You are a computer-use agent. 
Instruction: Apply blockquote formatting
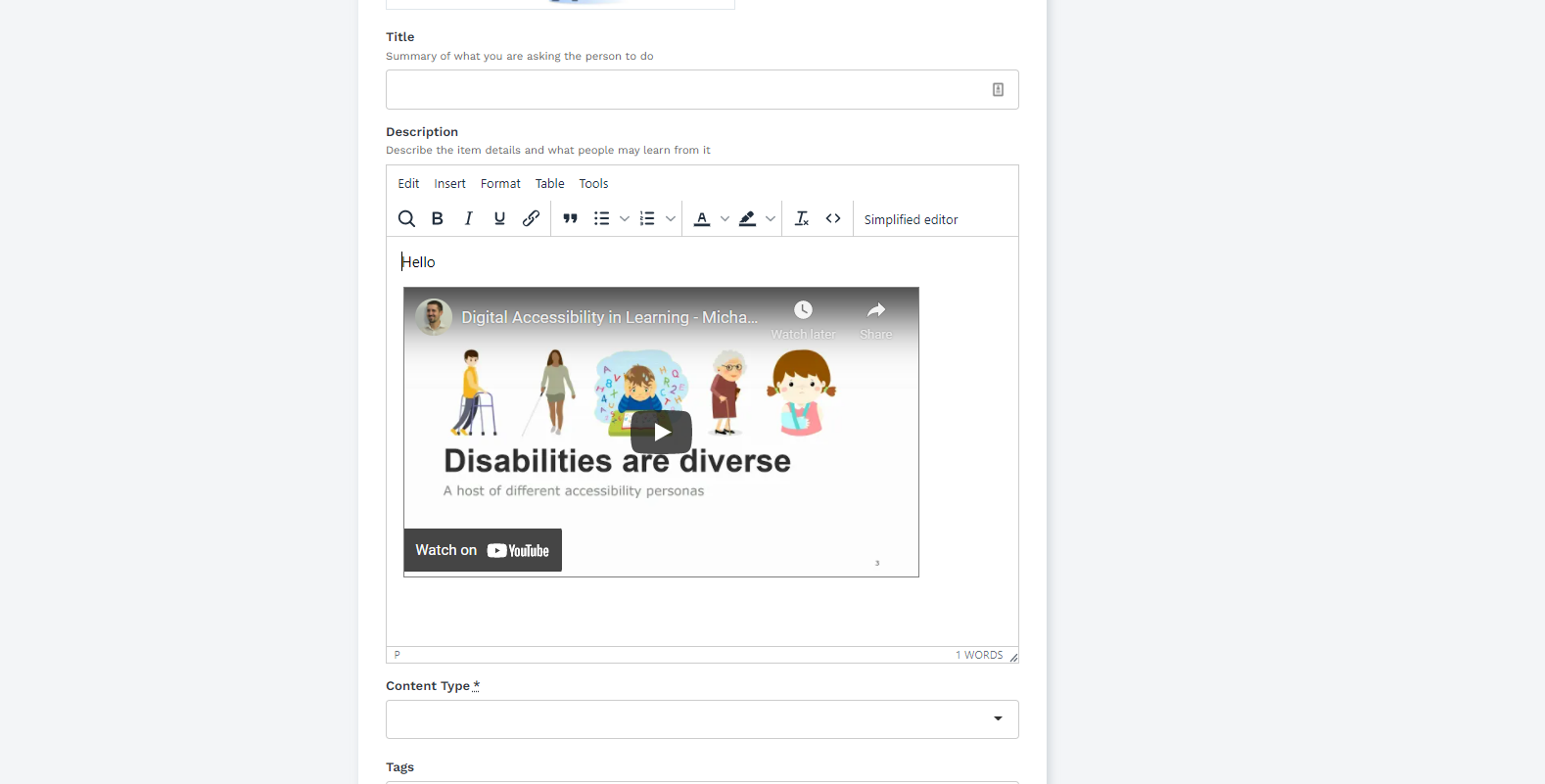[570, 218]
